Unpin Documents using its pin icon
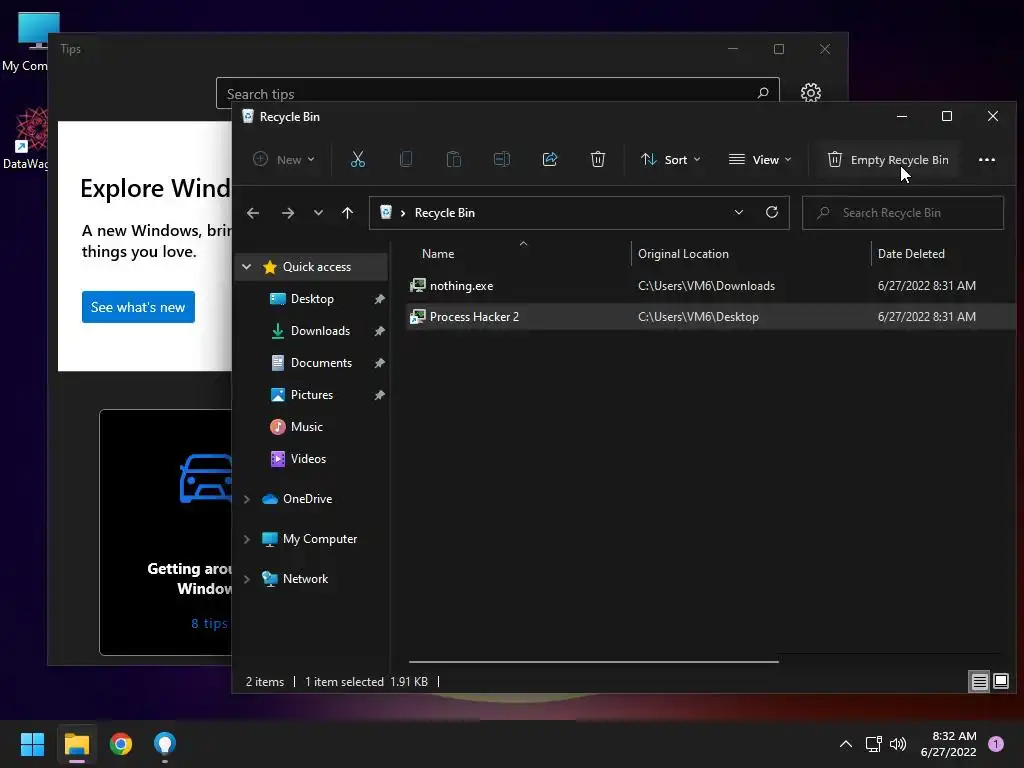1024x768 pixels. (379, 363)
